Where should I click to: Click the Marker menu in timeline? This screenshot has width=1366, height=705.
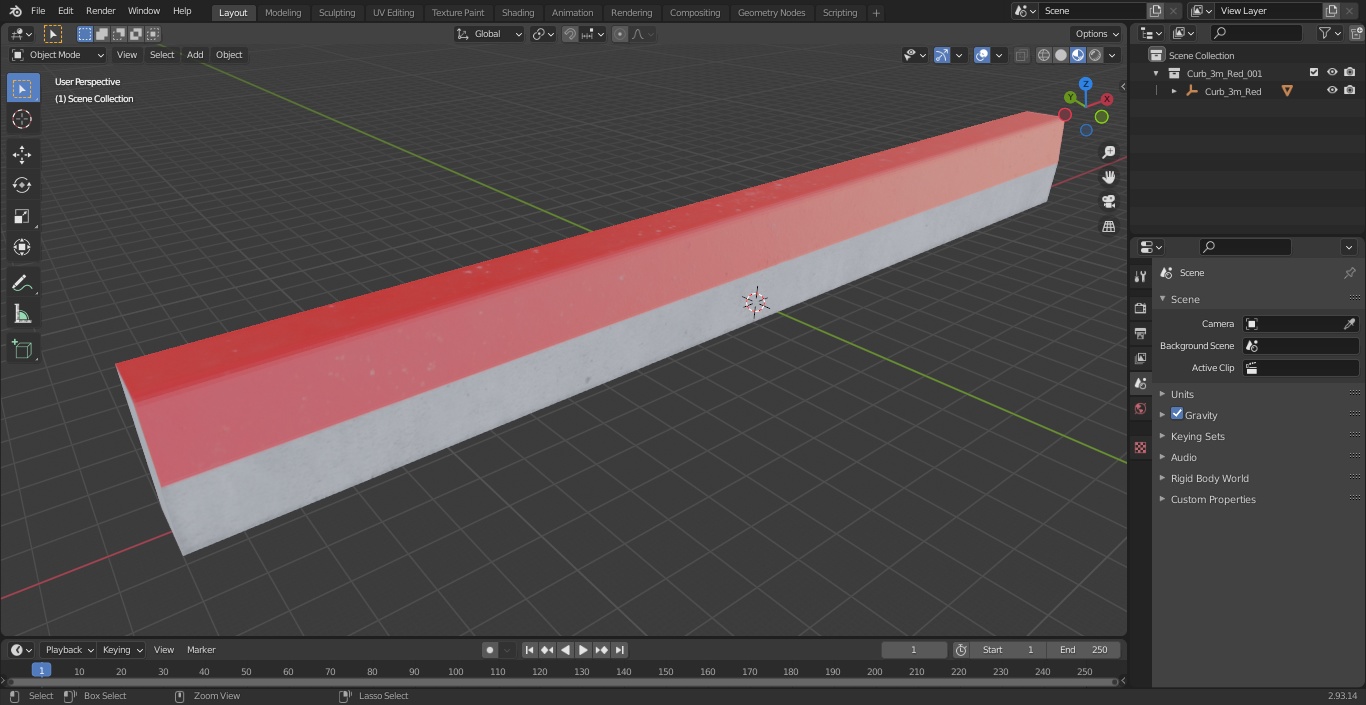point(201,650)
